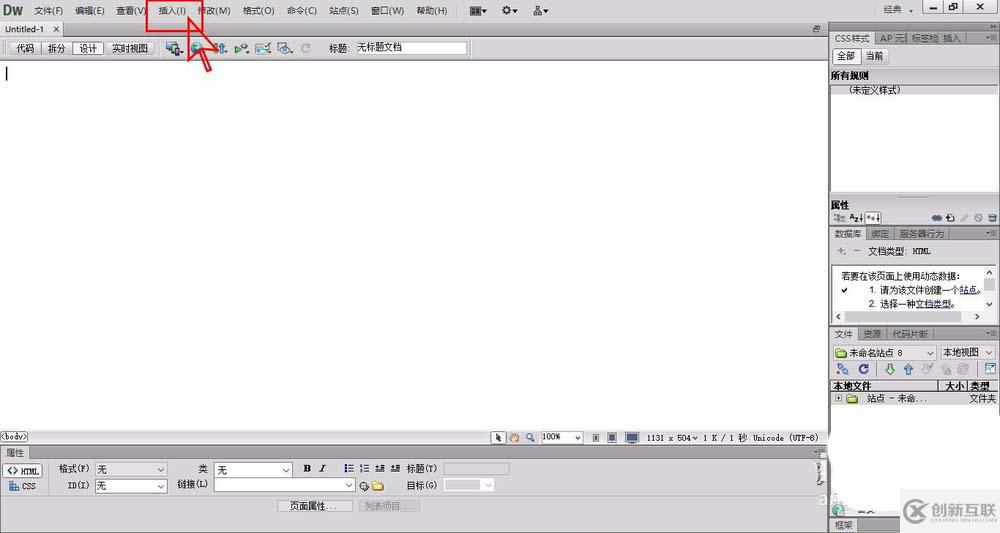Open the 站点(S) menu
Viewport: 1000px width, 533px height.
(344, 11)
